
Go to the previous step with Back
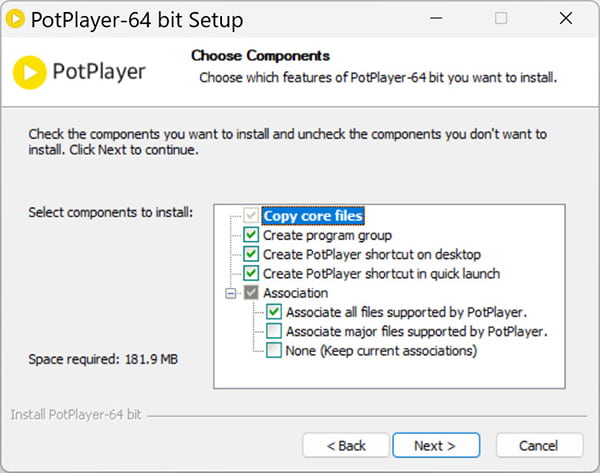[x=346, y=445]
